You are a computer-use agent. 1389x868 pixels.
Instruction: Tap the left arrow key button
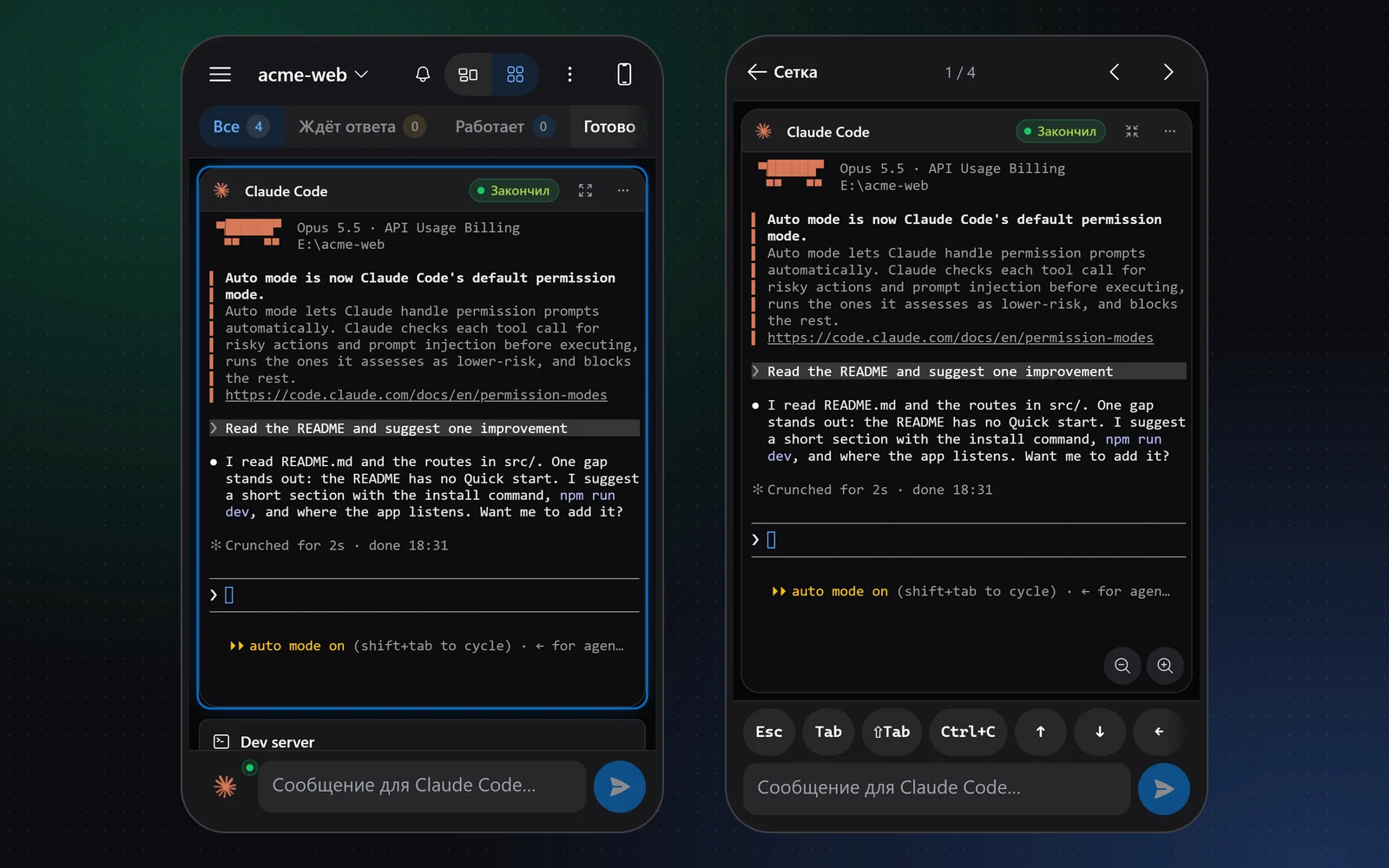click(1159, 732)
